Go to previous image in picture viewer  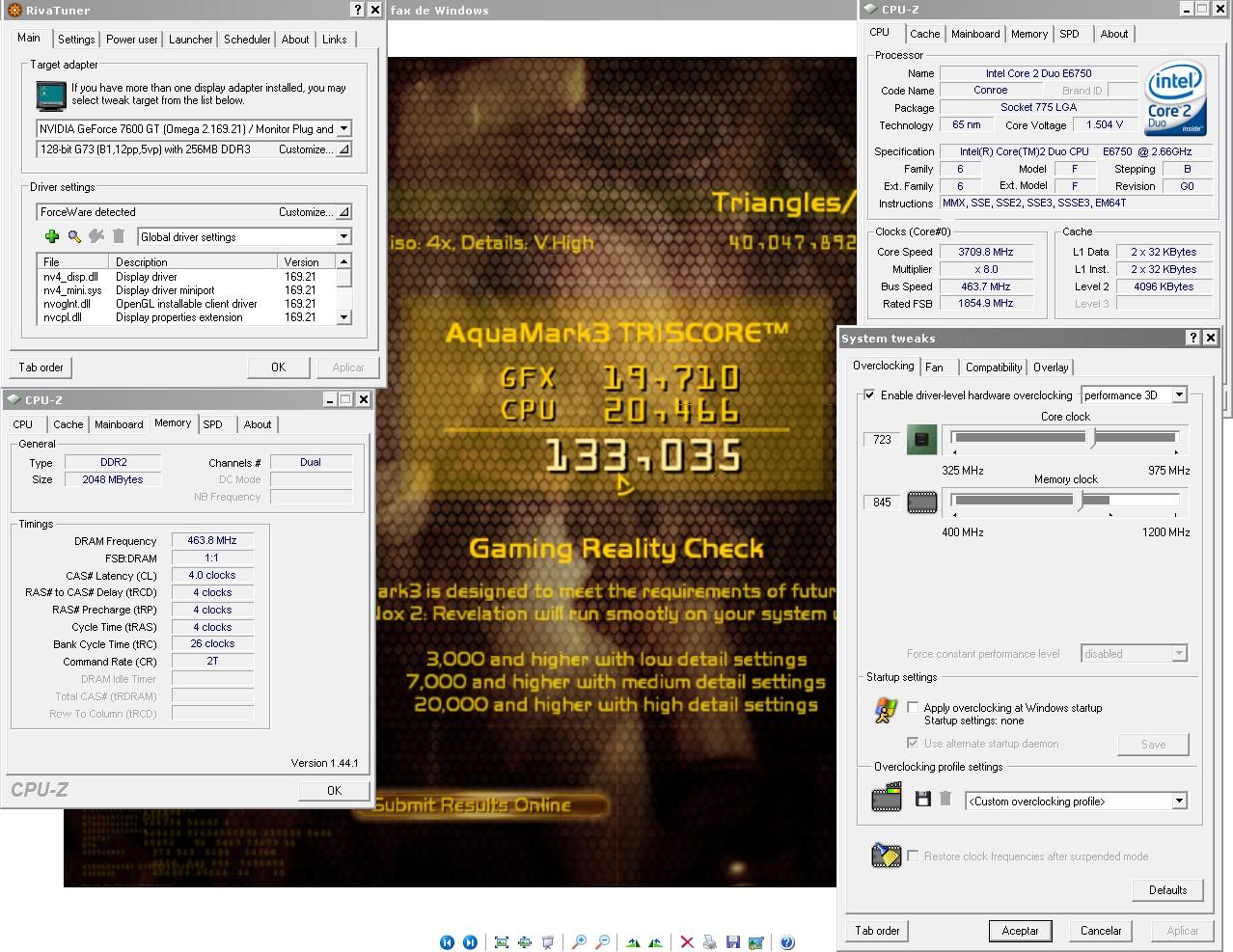coord(447,942)
